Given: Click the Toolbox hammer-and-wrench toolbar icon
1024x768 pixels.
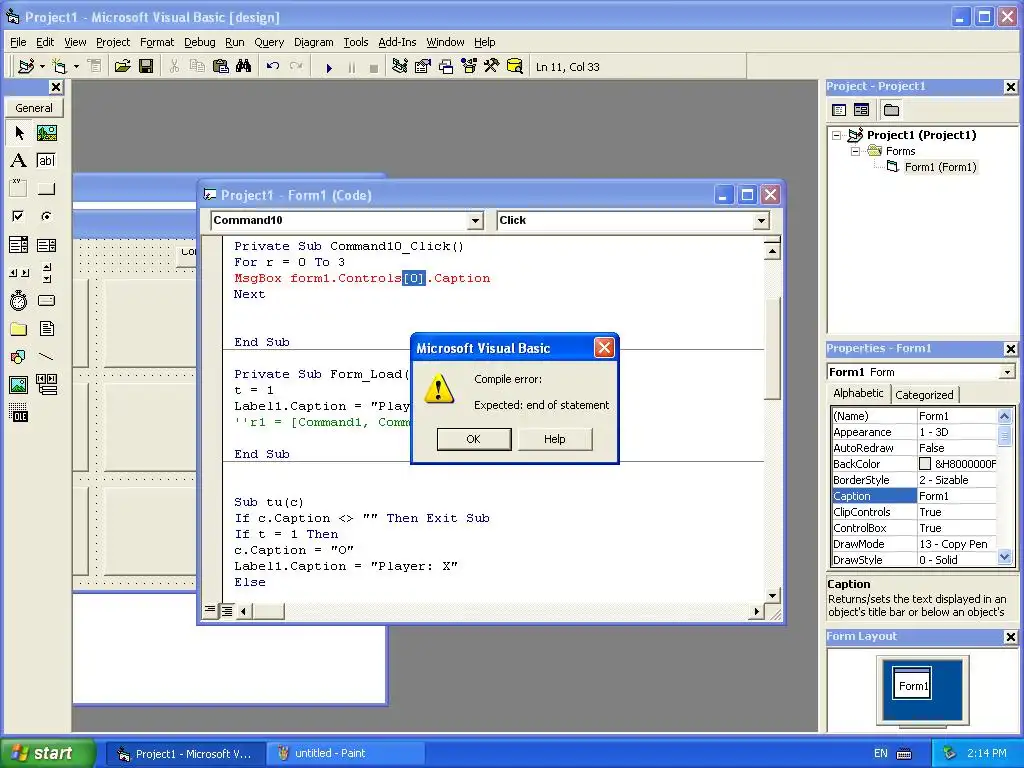Looking at the screenshot, I should 491,66.
